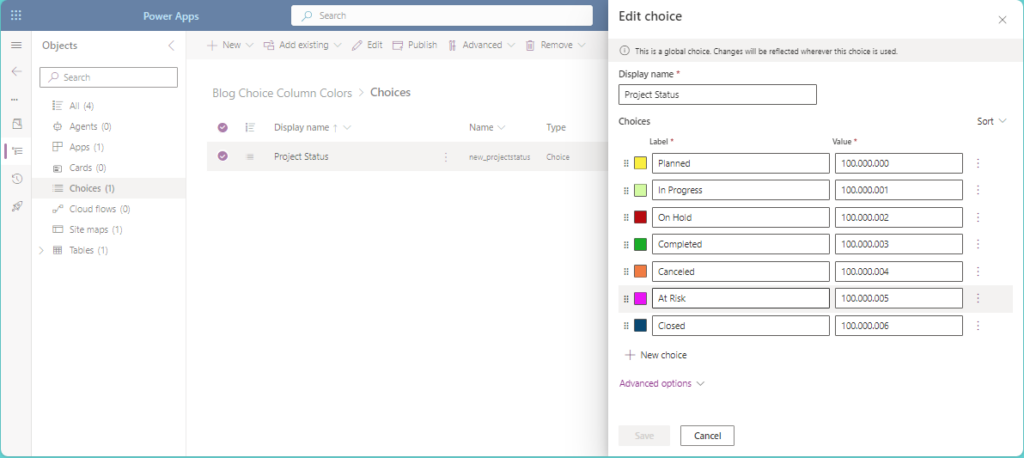Close the Edit choice panel
The image size is (1024, 458).
(1002, 20)
